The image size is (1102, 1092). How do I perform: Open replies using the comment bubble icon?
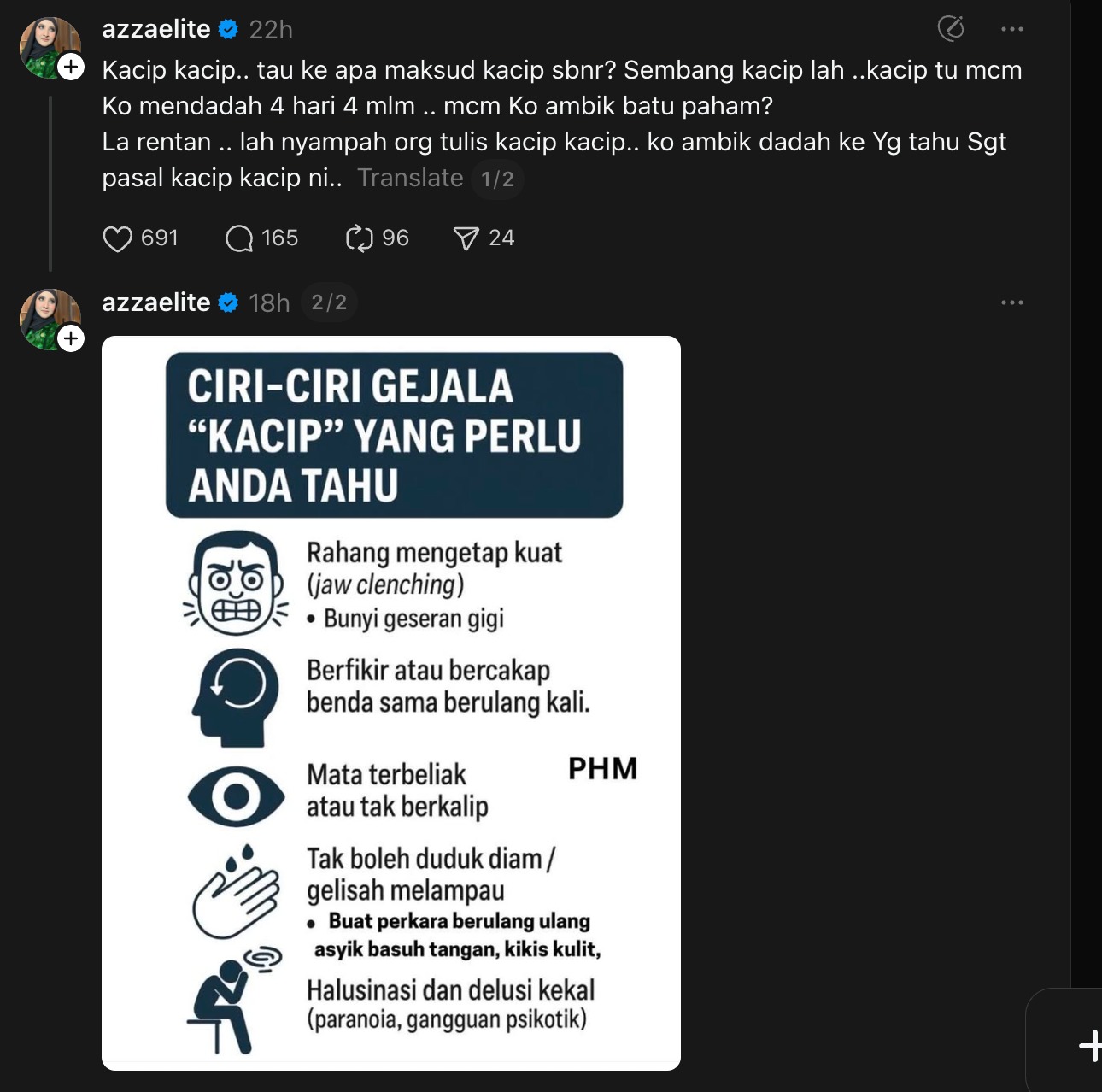(239, 238)
